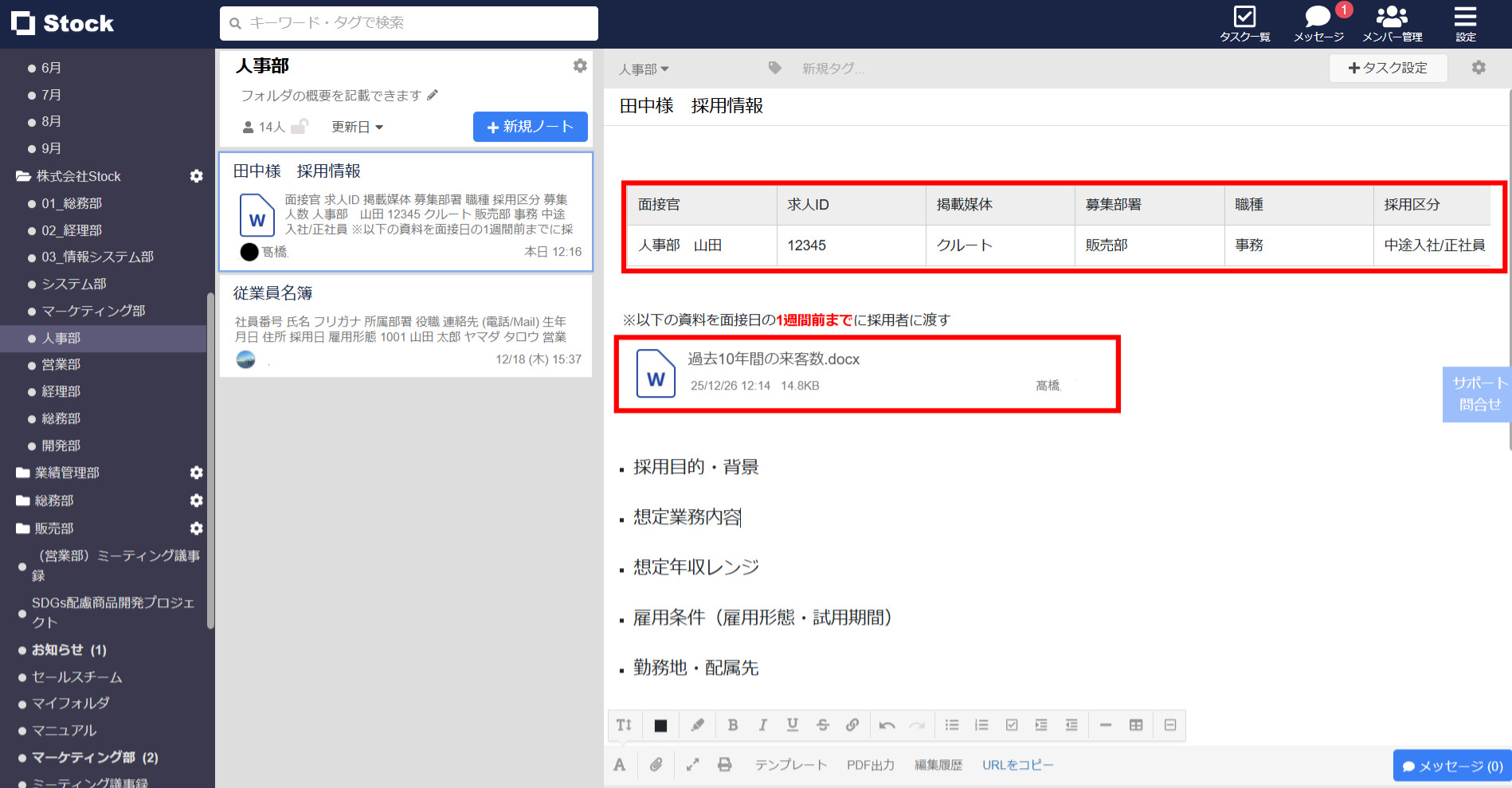Screen dimensions: 1512x788
Task: Open the text size Tt dropdown
Action: point(624,725)
